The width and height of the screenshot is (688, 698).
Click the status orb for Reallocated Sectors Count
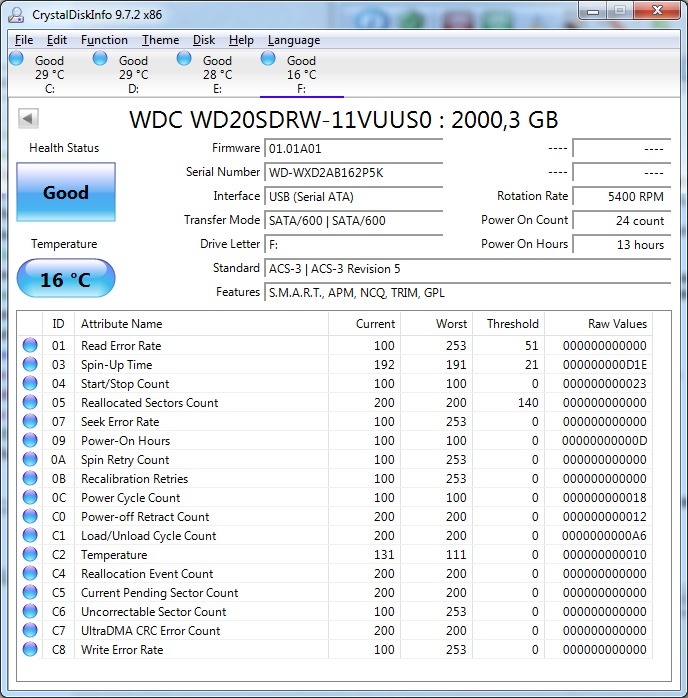click(30, 402)
